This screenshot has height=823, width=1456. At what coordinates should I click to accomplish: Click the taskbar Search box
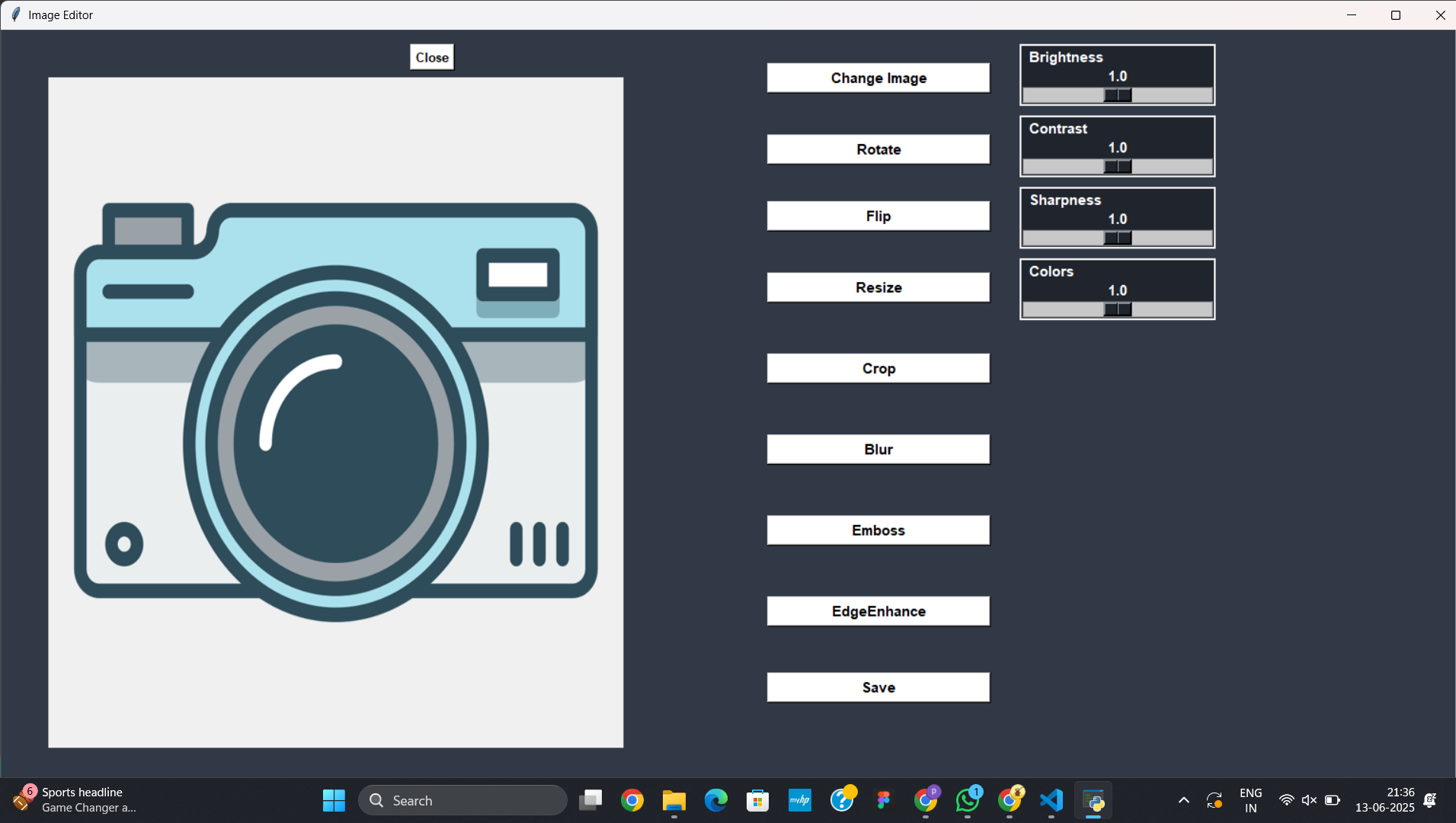(462, 800)
